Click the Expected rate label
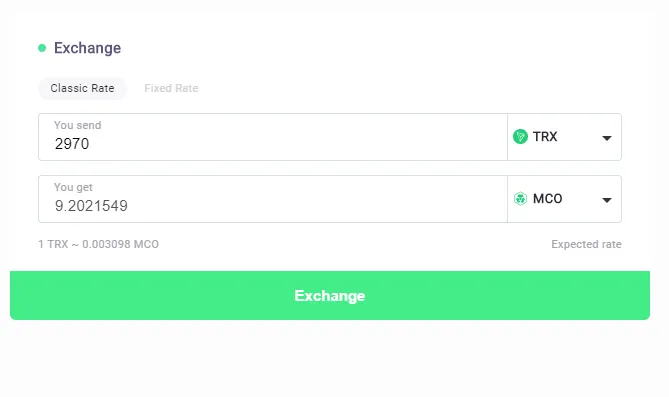The height and width of the screenshot is (397, 669). pos(586,244)
